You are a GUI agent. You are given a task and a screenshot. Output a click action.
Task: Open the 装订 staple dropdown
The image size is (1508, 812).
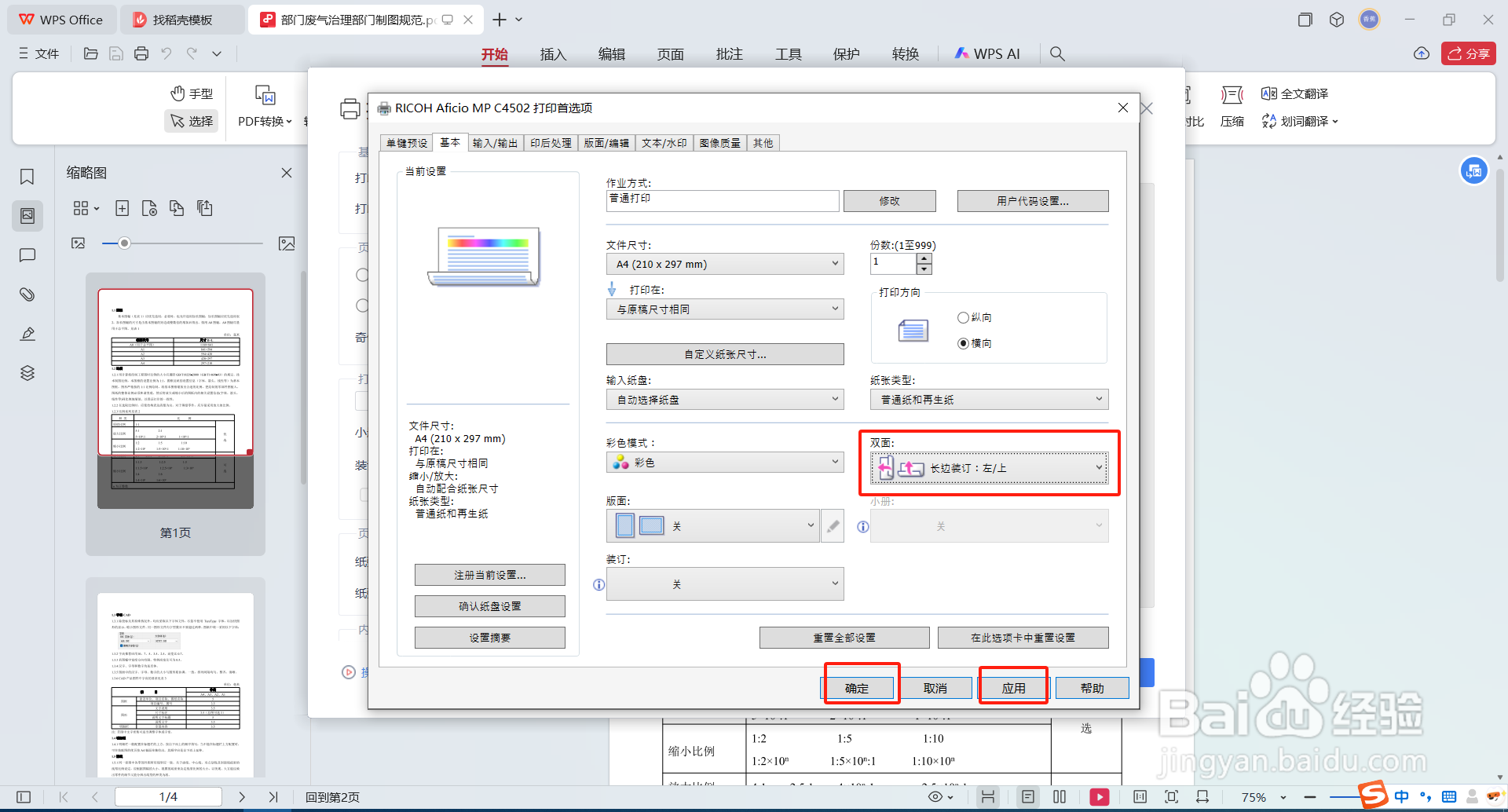coord(725,584)
